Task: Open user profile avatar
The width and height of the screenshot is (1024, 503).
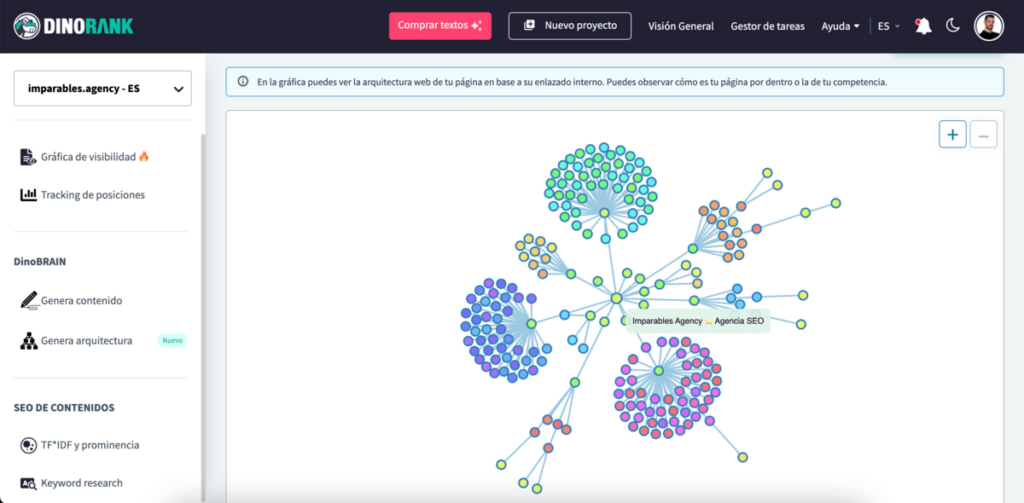Action: (988, 26)
